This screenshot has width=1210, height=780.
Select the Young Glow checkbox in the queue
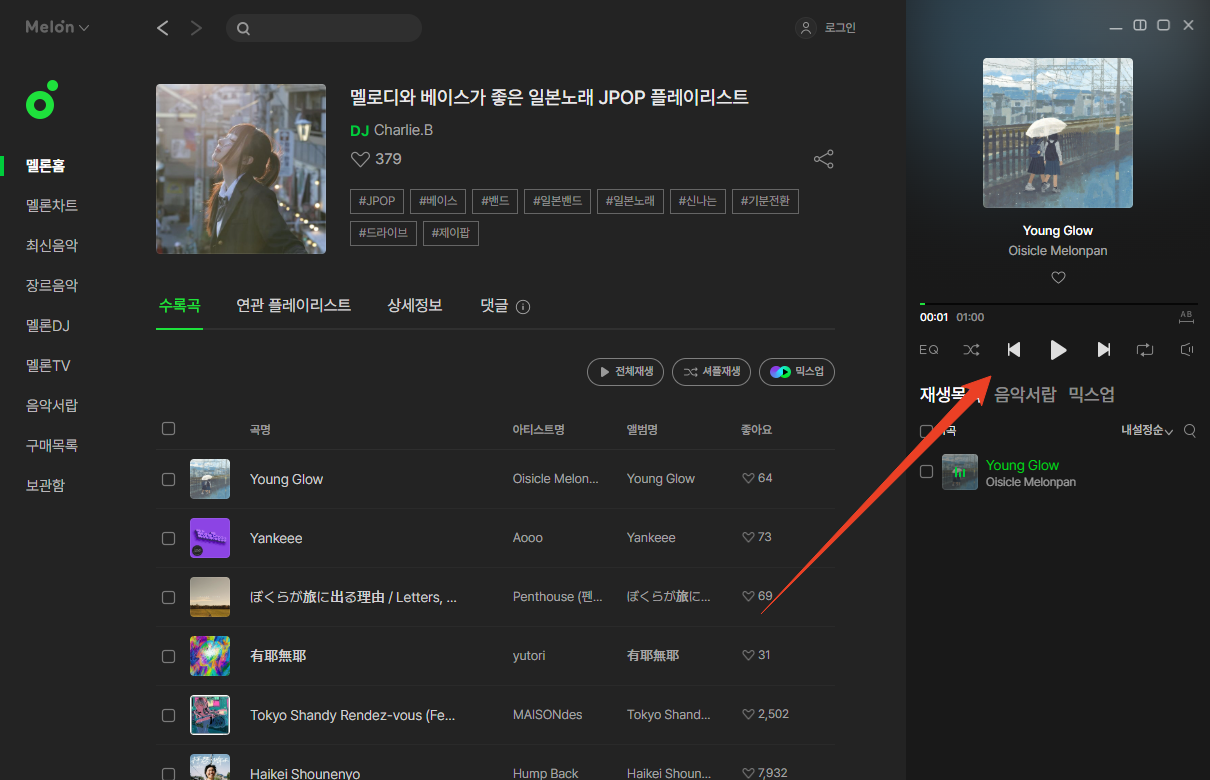coord(926,472)
